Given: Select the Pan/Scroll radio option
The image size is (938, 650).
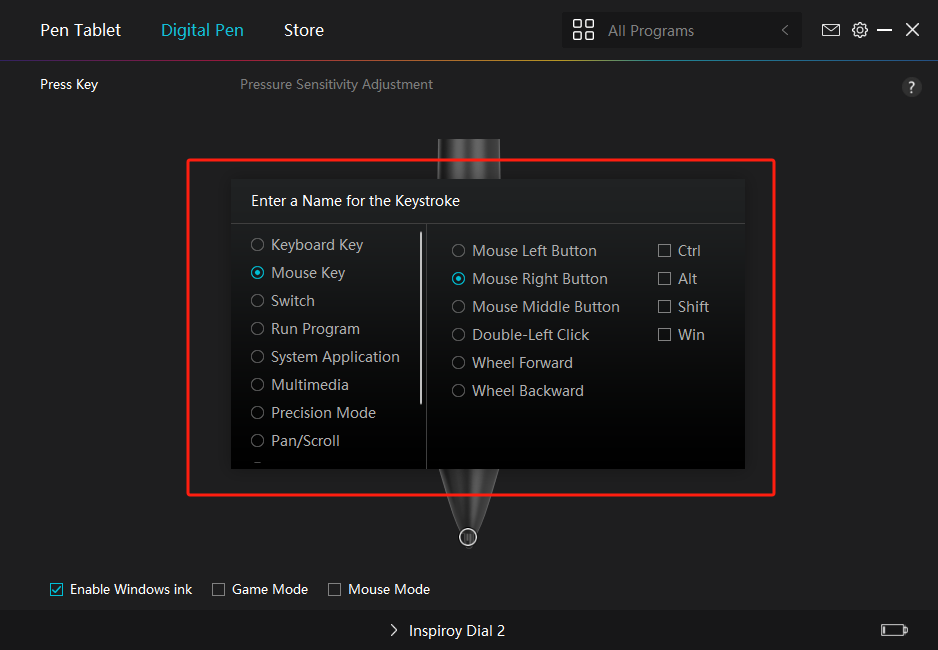Looking at the screenshot, I should (x=257, y=441).
